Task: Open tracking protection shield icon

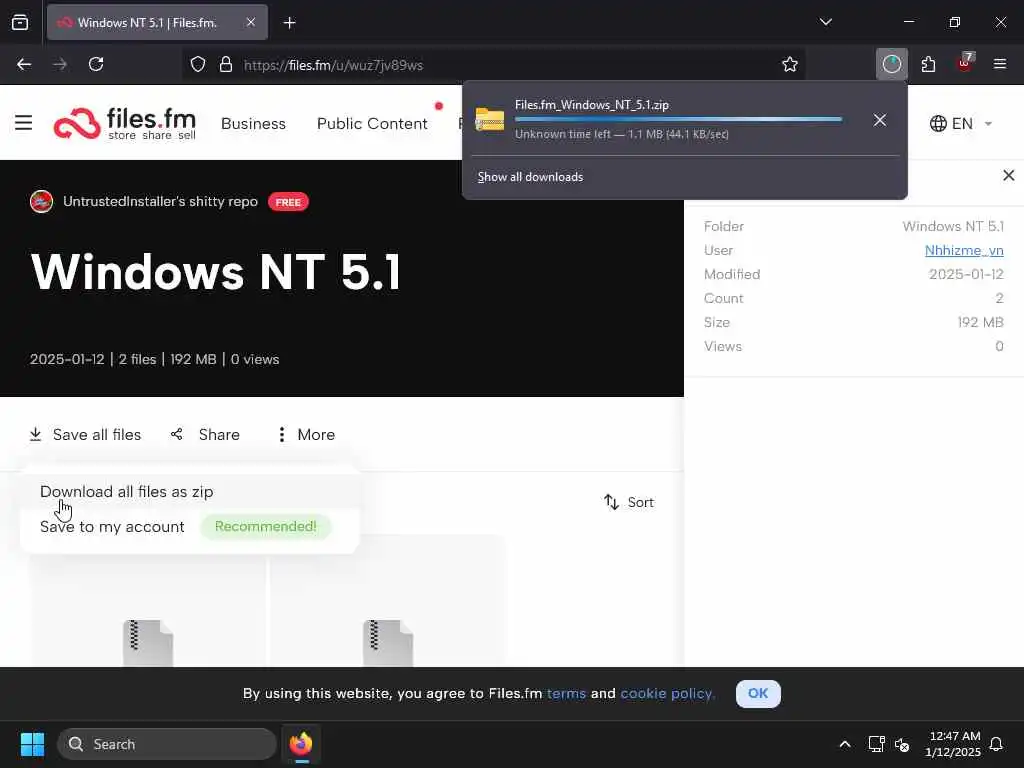Action: (x=198, y=65)
